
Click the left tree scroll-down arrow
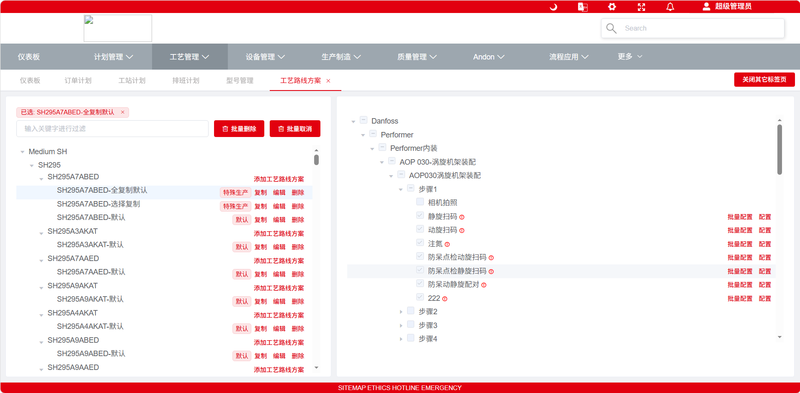coord(316,367)
